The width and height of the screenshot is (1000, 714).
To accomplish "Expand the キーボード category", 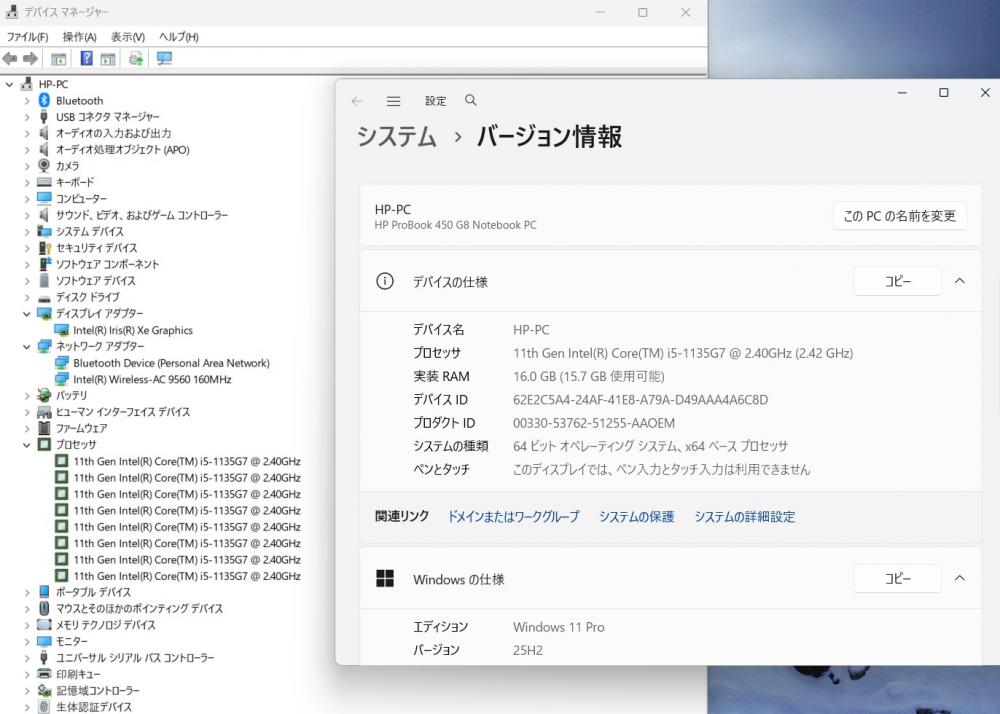I will 27,183.
